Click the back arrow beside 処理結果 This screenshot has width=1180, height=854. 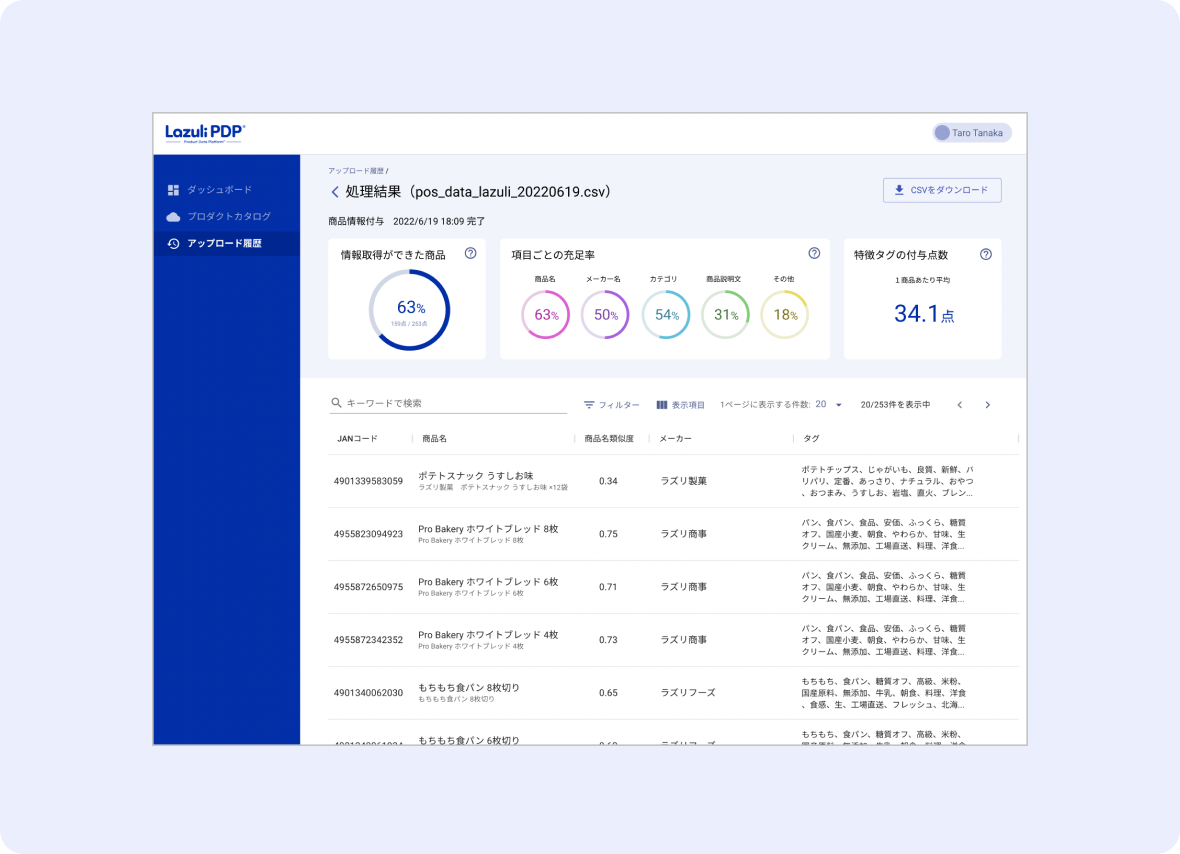[x=335, y=192]
